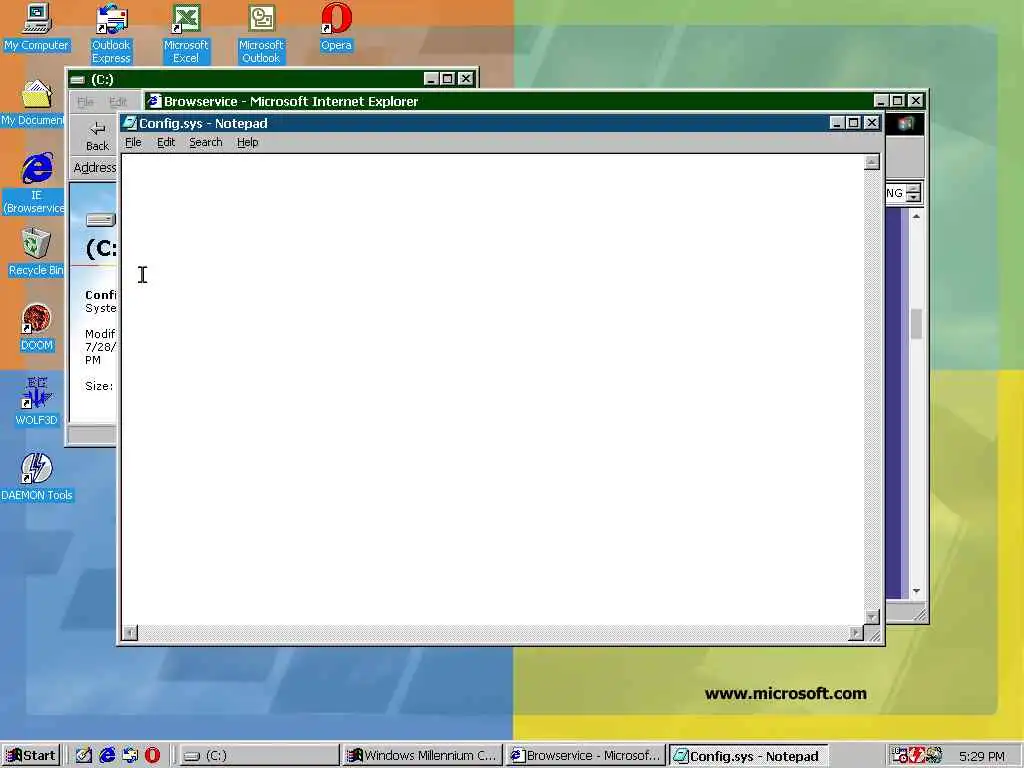Click the Config.sys - Notepad taskbar button

[749, 756]
